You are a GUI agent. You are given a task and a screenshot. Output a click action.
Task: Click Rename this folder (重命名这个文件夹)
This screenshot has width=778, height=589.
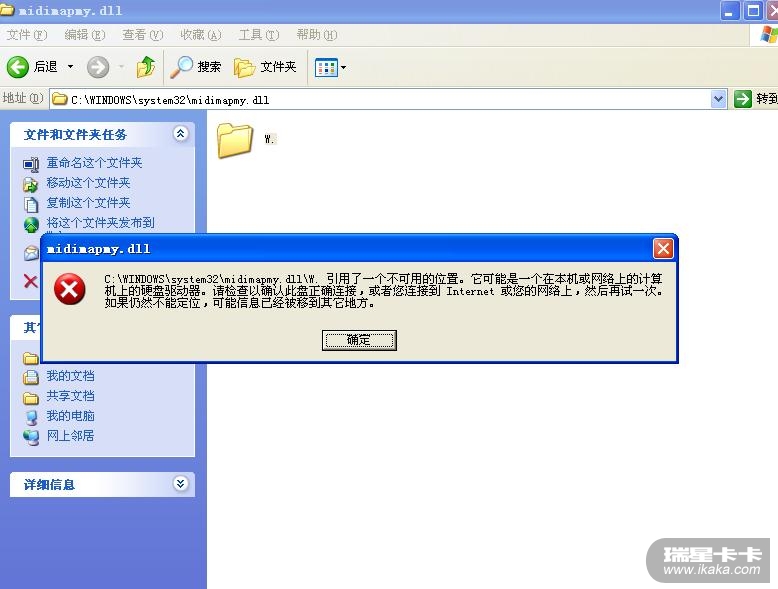pyautogui.click(x=94, y=163)
